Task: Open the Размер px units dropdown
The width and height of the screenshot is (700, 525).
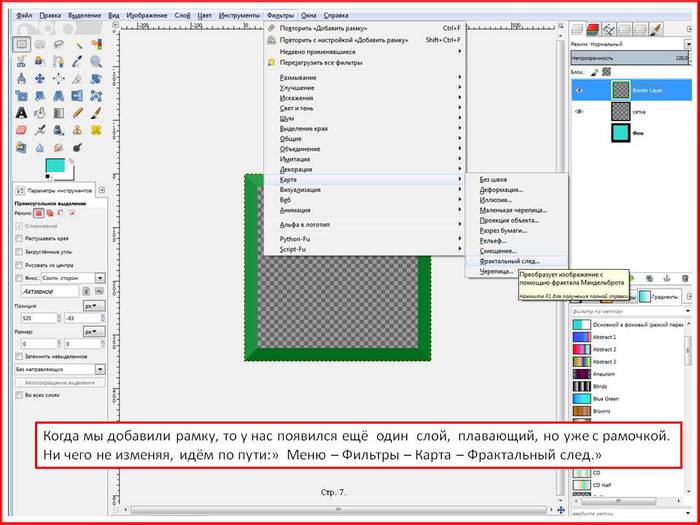Action: point(94,332)
